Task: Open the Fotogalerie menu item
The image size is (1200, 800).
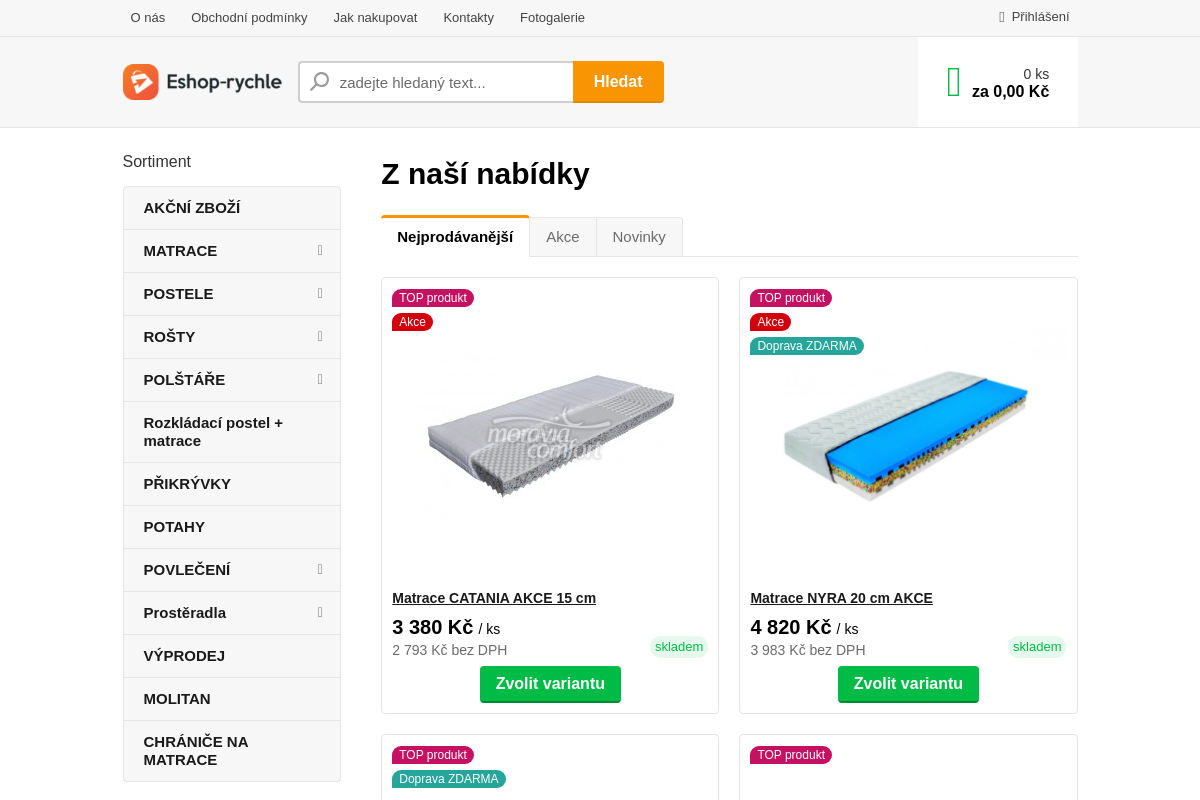Action: click(x=552, y=17)
